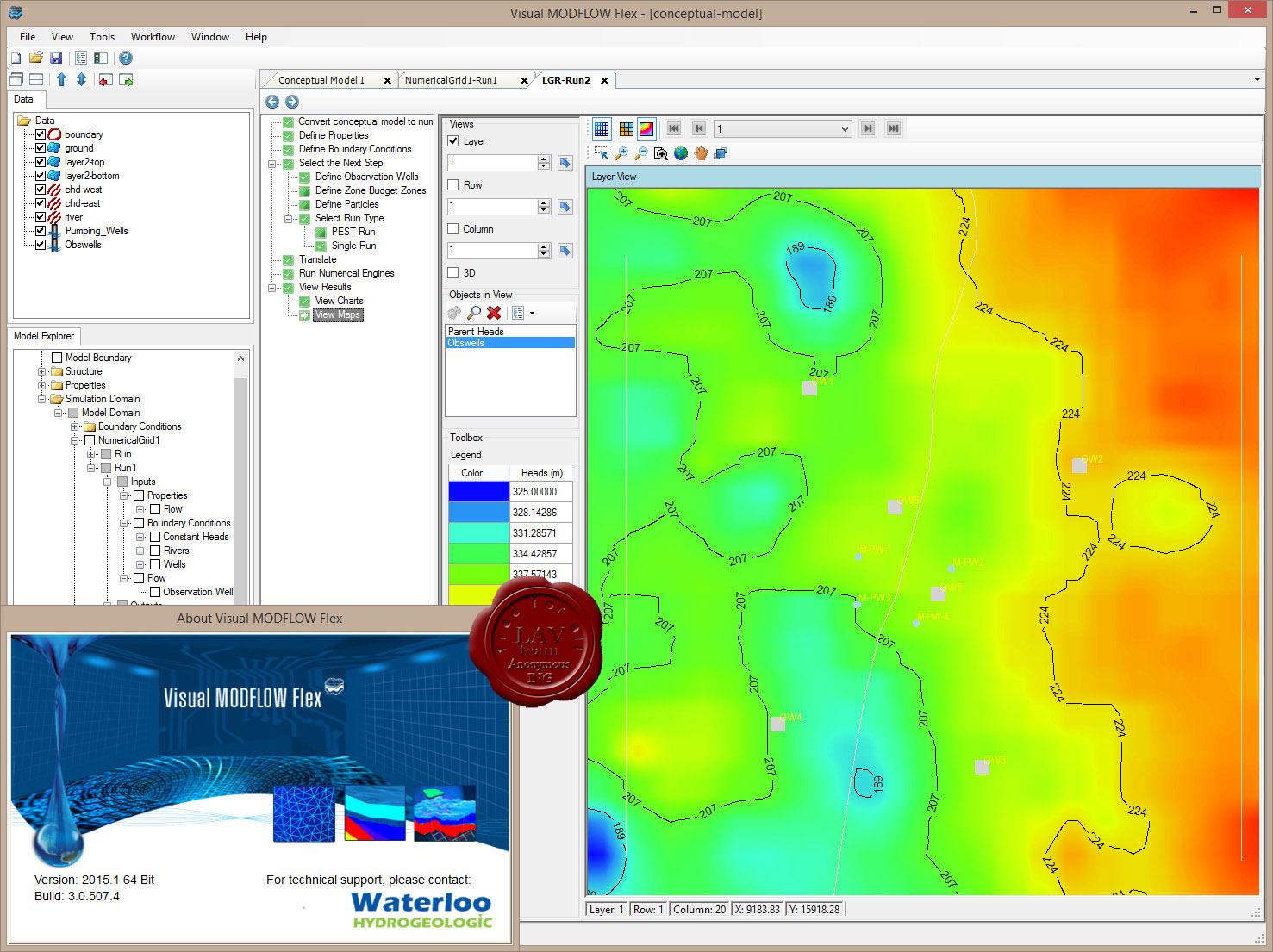Uncheck the Layer view checkbox
This screenshot has width=1273, height=952.
[453, 141]
